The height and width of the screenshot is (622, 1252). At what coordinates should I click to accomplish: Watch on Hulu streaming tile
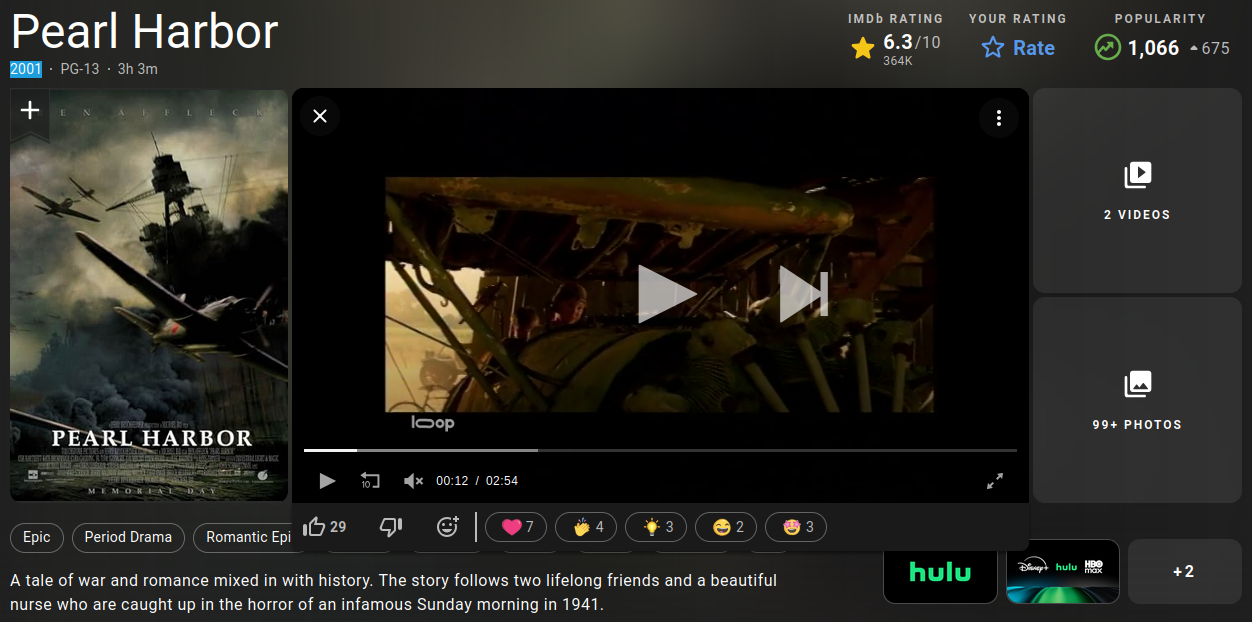(x=940, y=572)
